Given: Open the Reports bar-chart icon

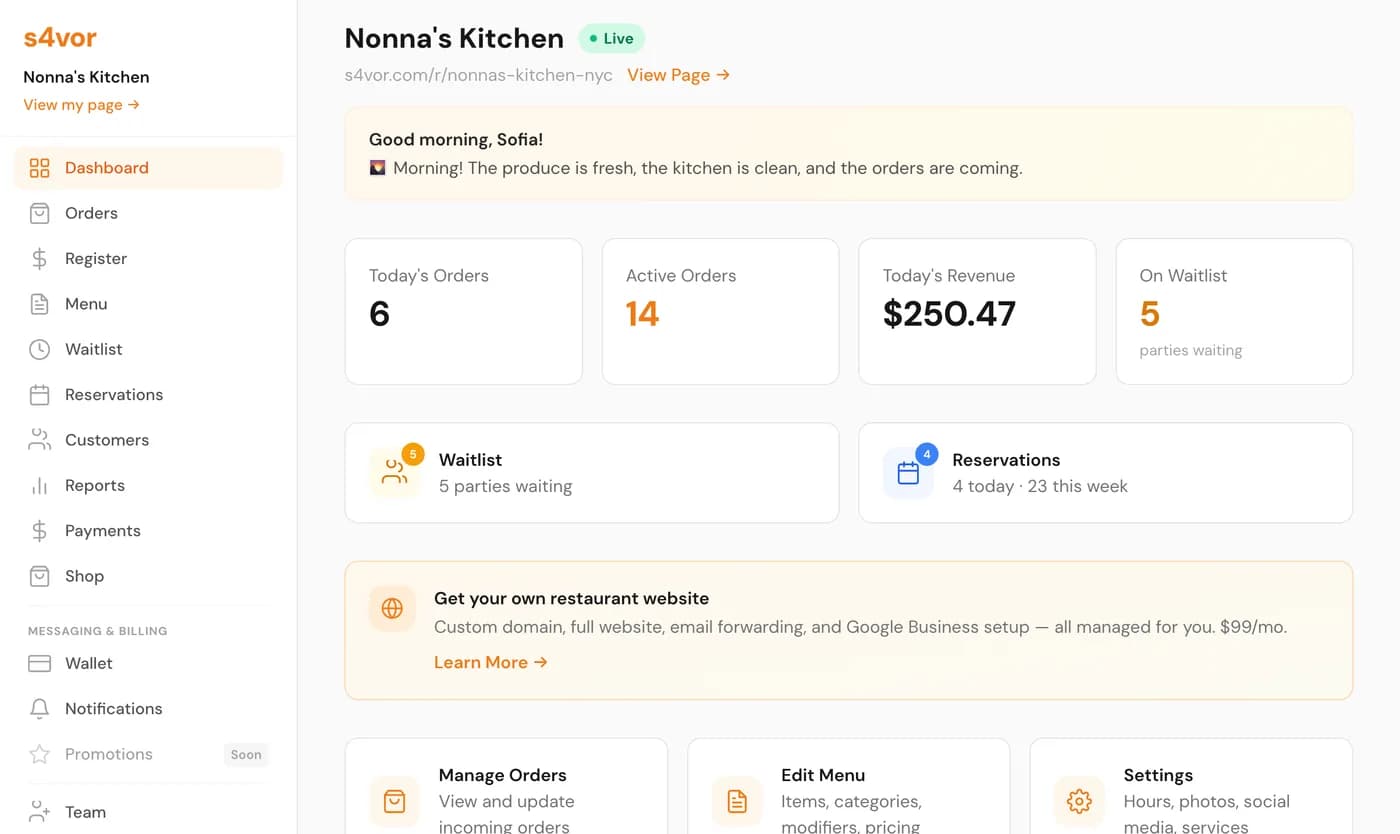Looking at the screenshot, I should click(40, 485).
